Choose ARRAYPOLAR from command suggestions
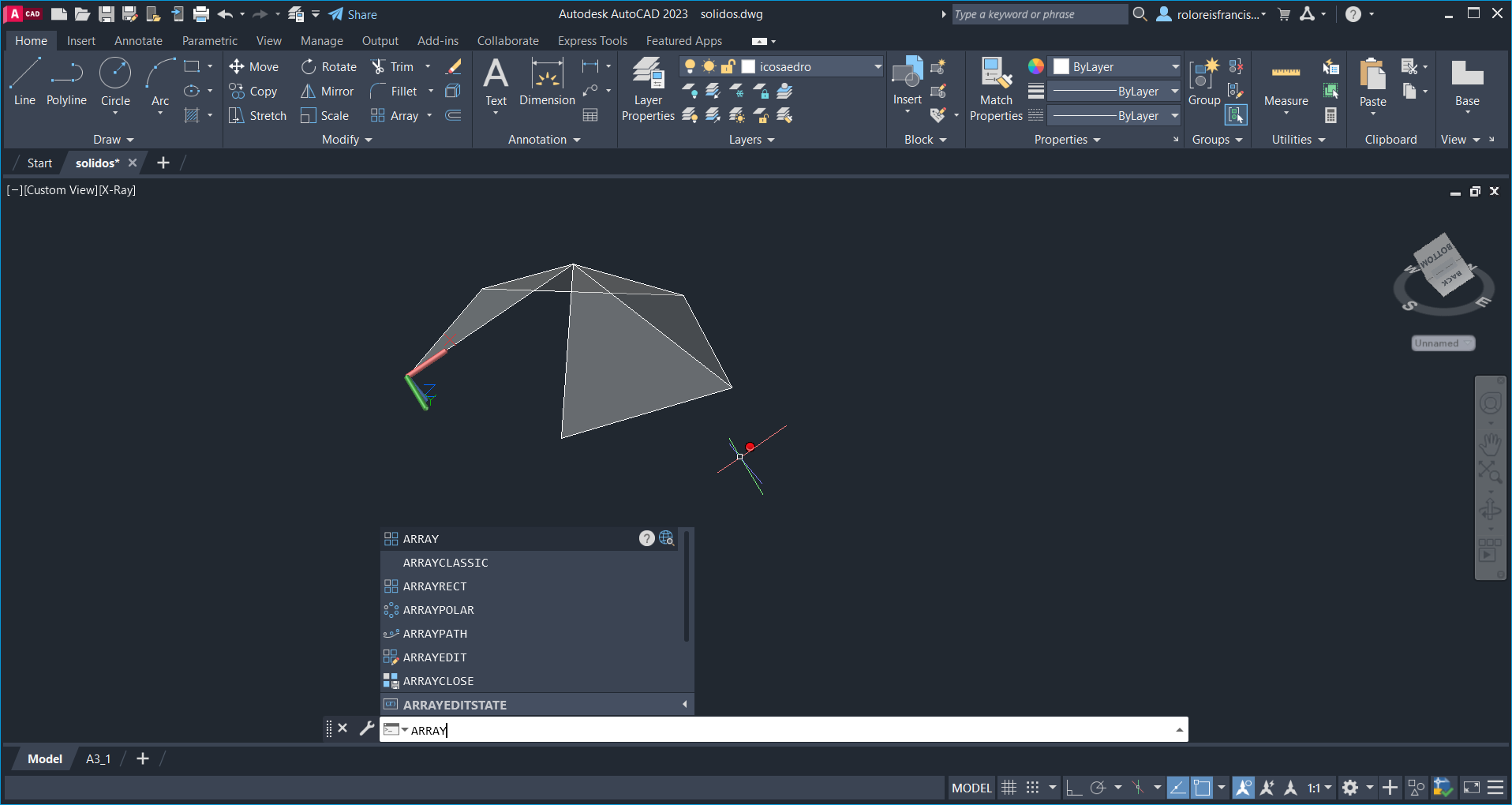 pos(438,610)
